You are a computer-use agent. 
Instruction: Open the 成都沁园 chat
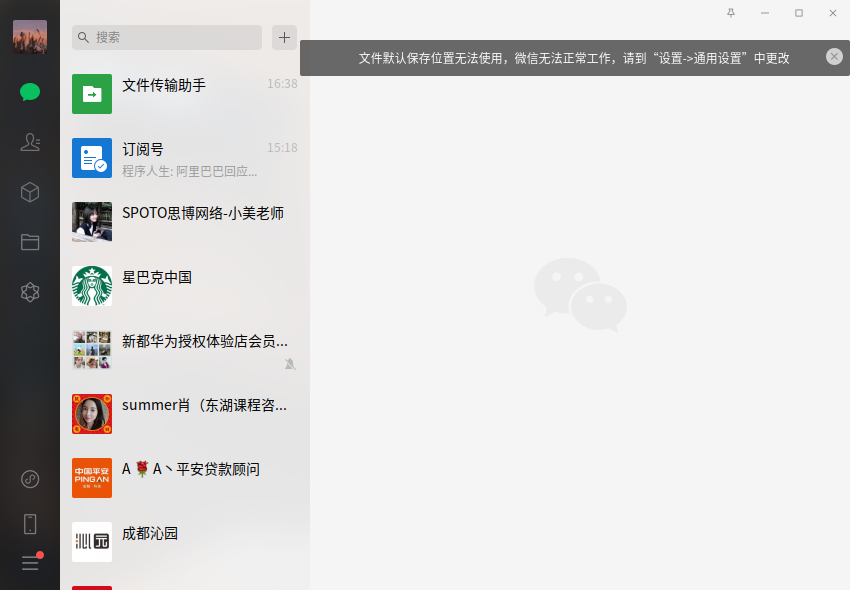pyautogui.click(x=185, y=542)
